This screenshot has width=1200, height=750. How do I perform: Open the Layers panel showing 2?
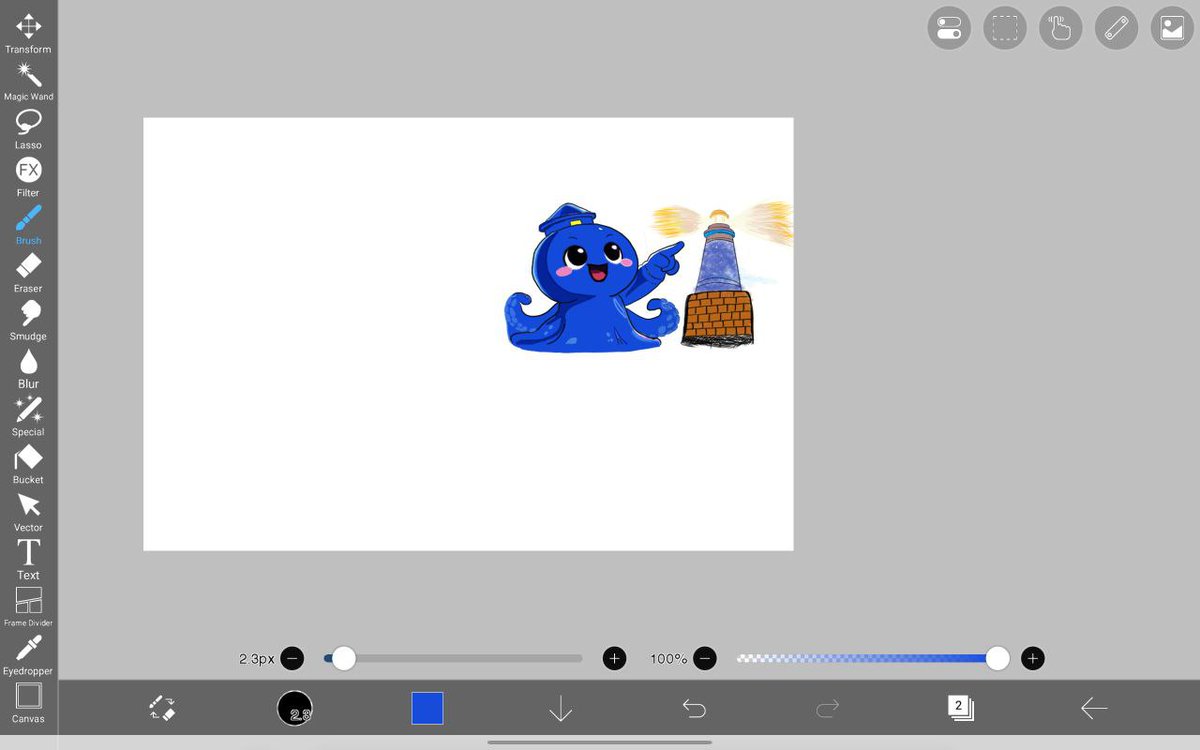[x=960, y=708]
